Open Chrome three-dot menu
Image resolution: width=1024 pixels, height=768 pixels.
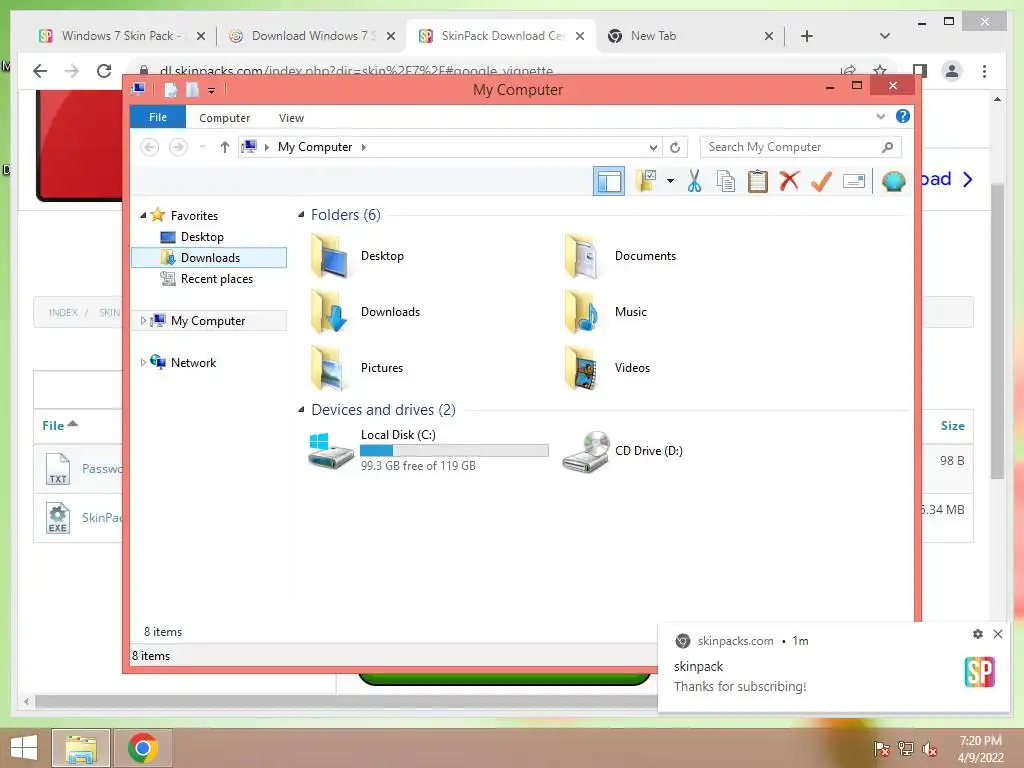[984, 71]
